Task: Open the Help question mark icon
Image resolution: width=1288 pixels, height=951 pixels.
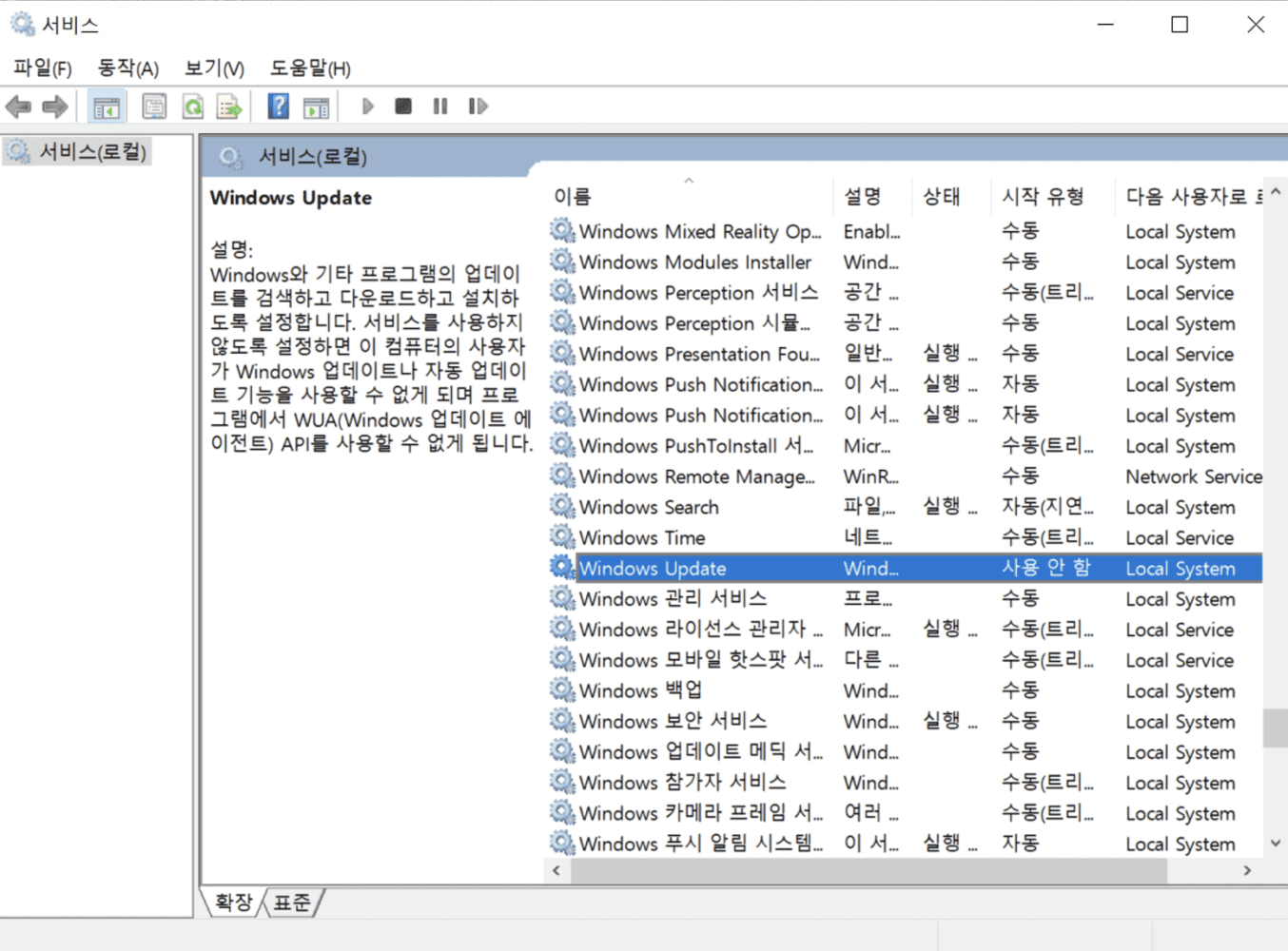Action: click(278, 107)
